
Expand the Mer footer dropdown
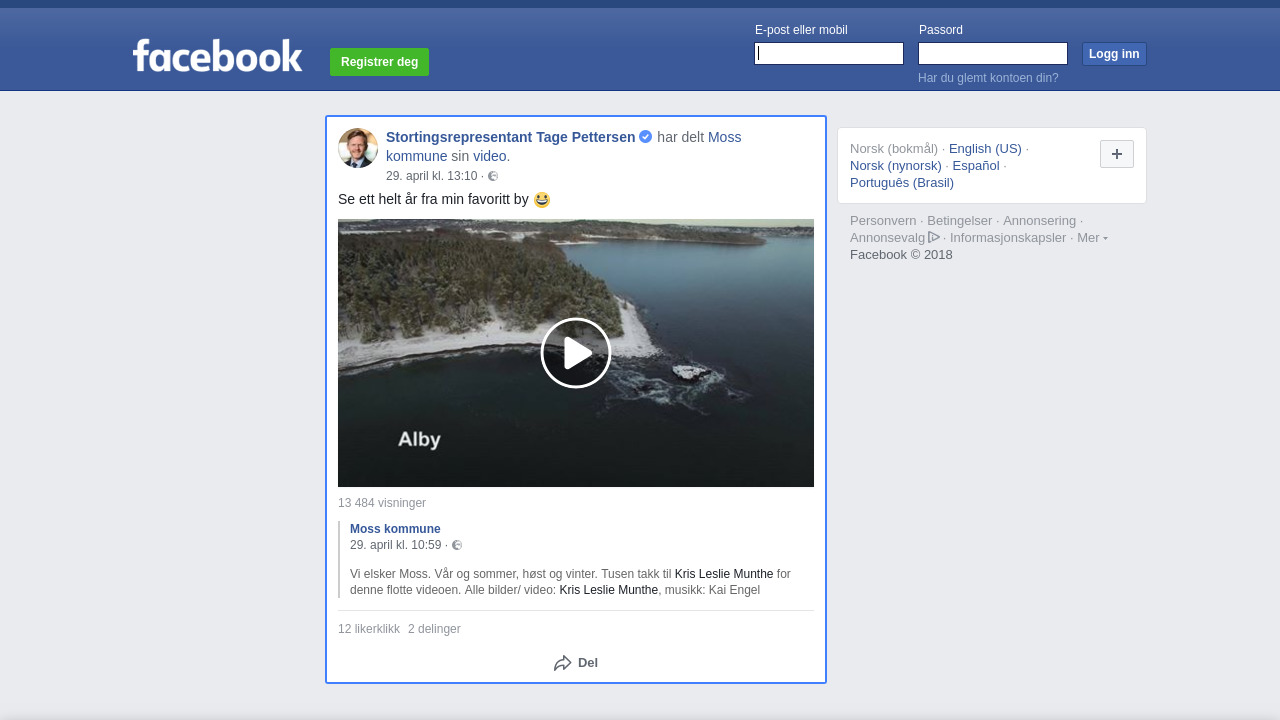1092,238
